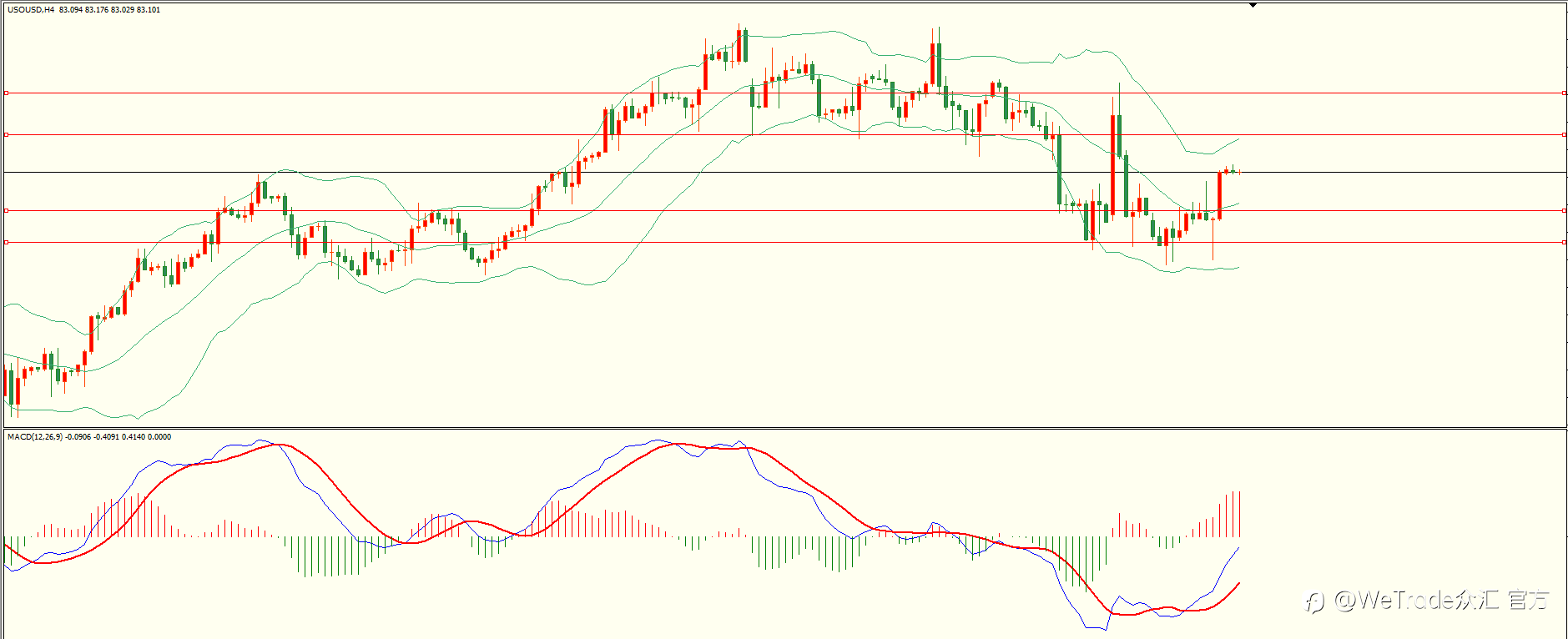Select left handle of the highest red line
Viewport: 1568px width, 639px height.
[x=7, y=93]
